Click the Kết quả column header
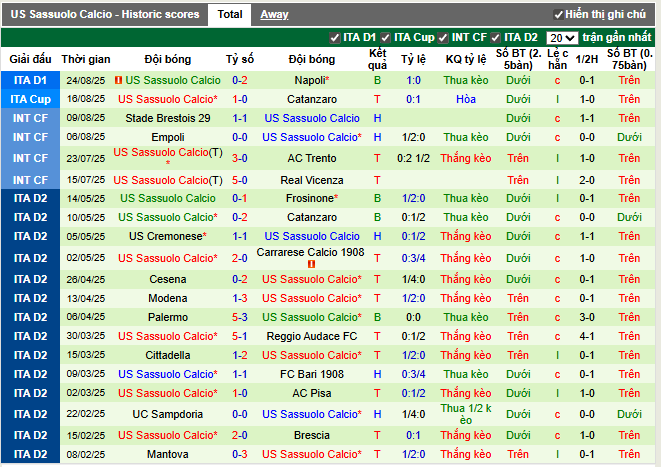The height and width of the screenshot is (467, 661). pos(377,59)
